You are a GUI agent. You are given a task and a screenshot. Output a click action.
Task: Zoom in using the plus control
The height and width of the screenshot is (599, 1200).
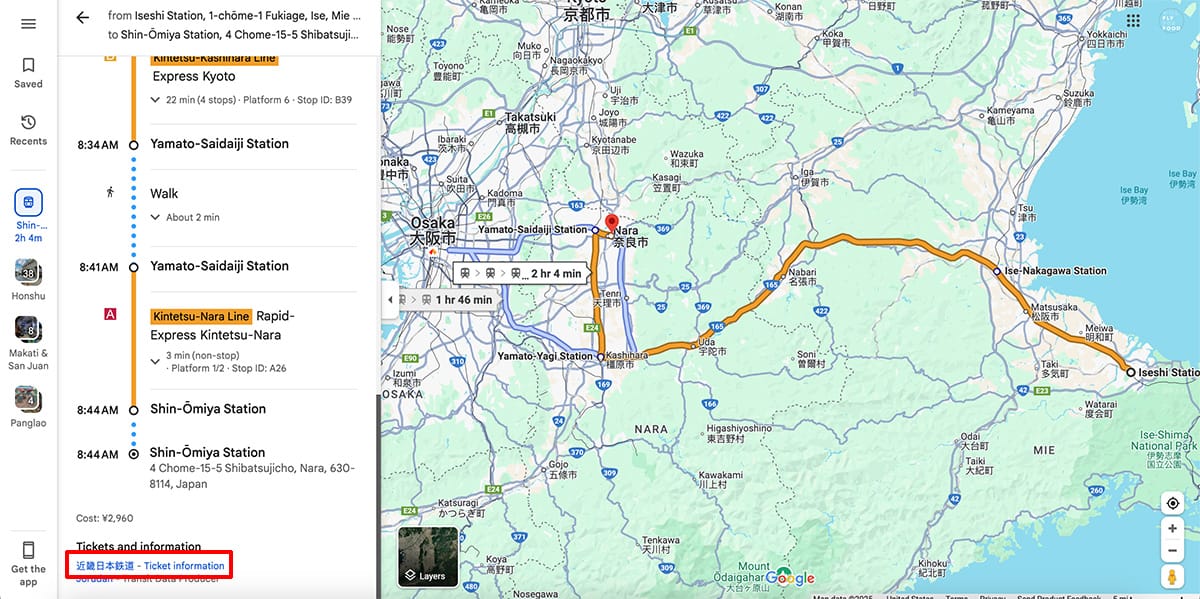[x=1172, y=527]
